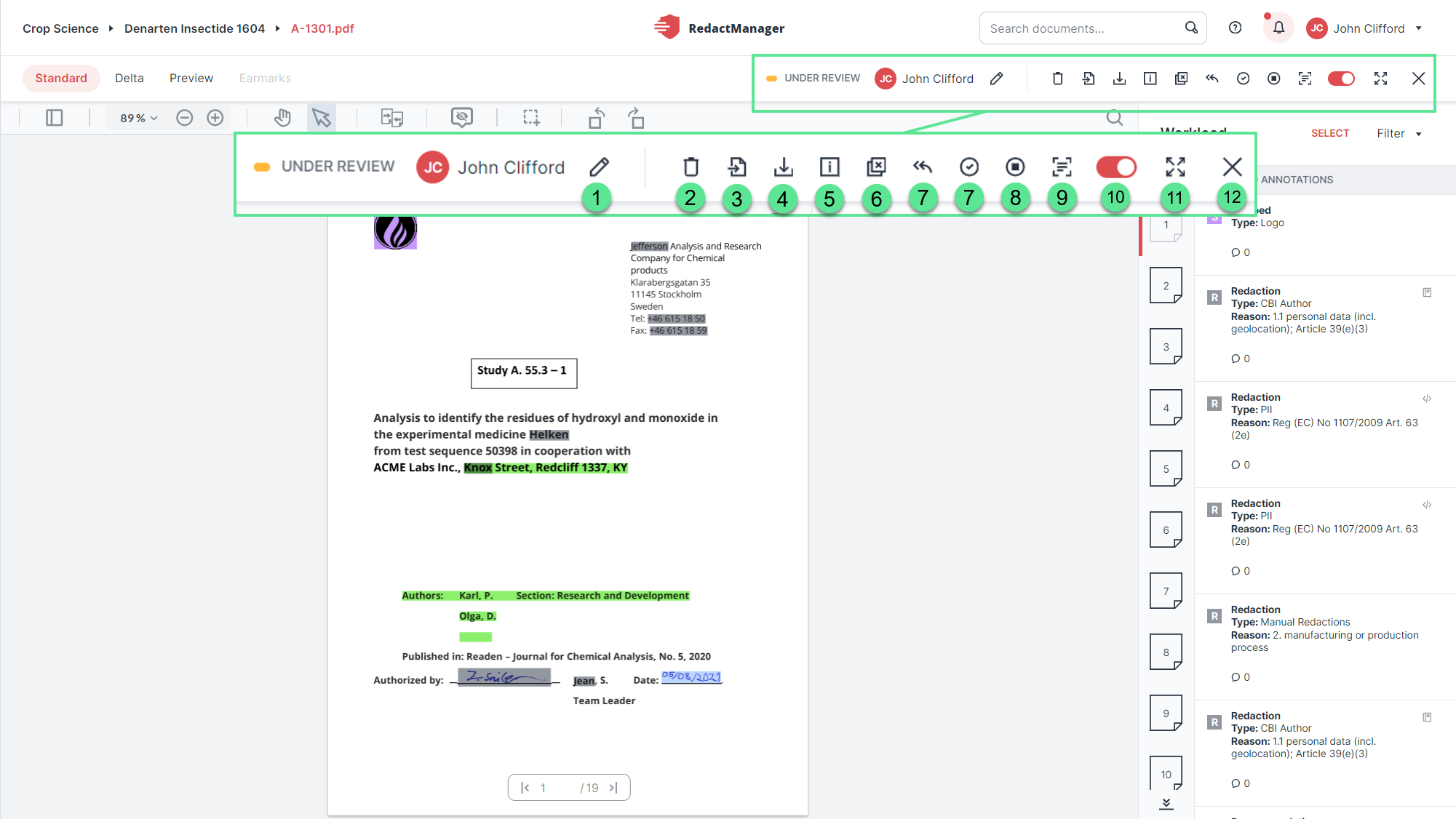Click the double-arrow revert status icon in top header
The width and height of the screenshot is (1456, 819).
tap(1212, 79)
